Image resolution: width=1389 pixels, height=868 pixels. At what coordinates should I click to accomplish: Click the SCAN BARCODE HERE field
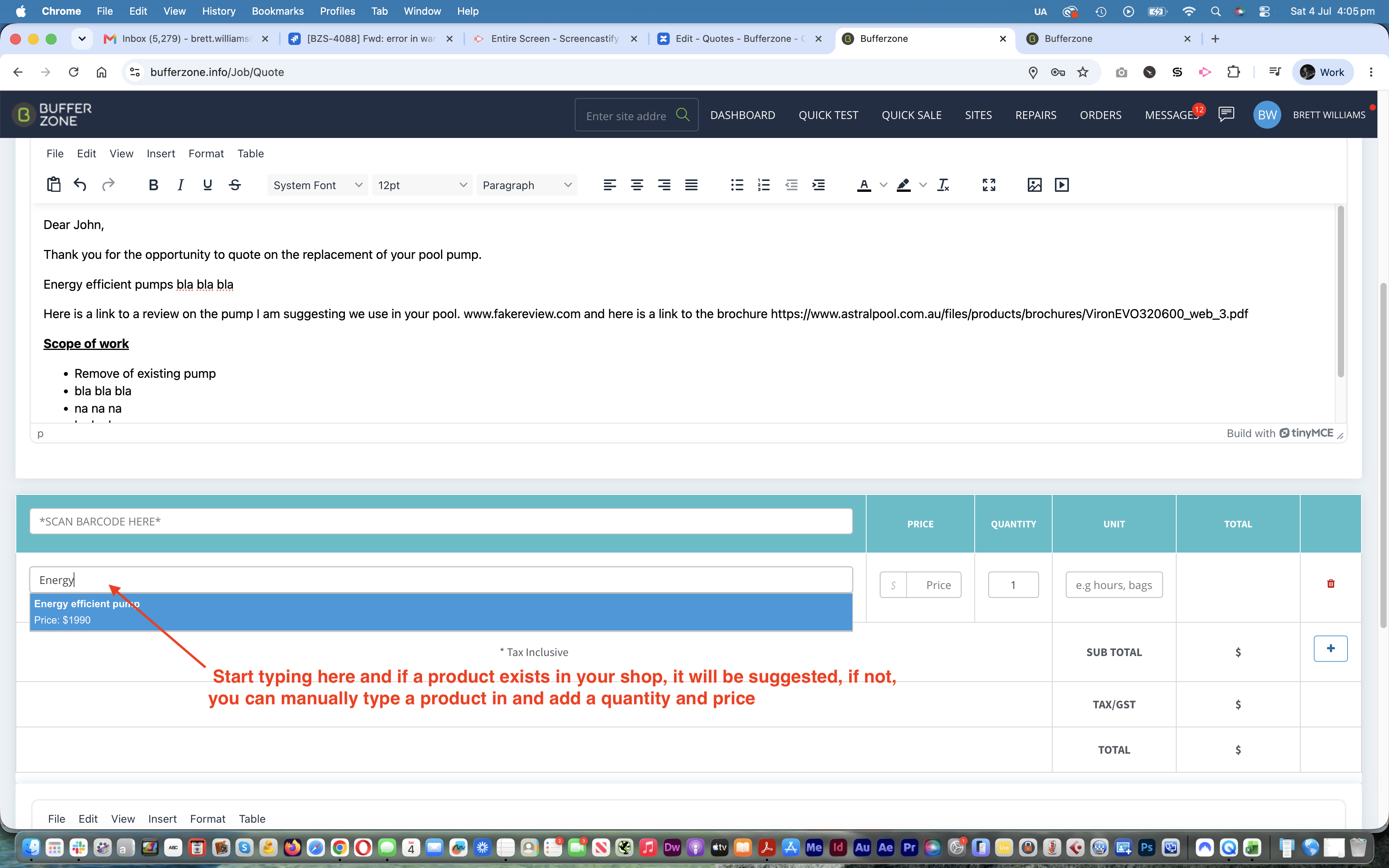point(441,521)
